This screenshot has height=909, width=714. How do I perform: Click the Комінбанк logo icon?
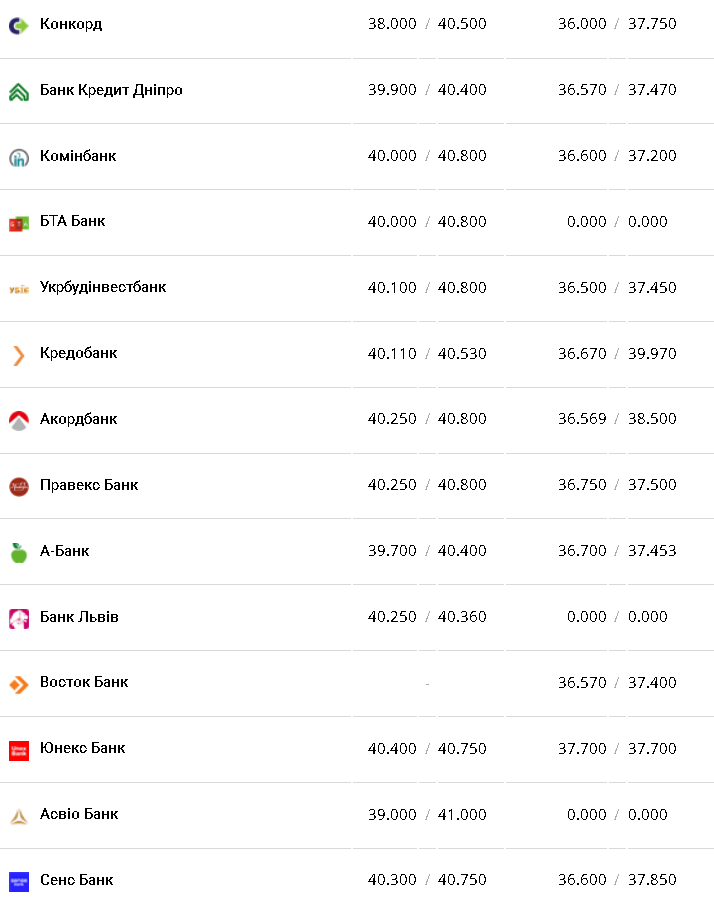click(x=18, y=157)
